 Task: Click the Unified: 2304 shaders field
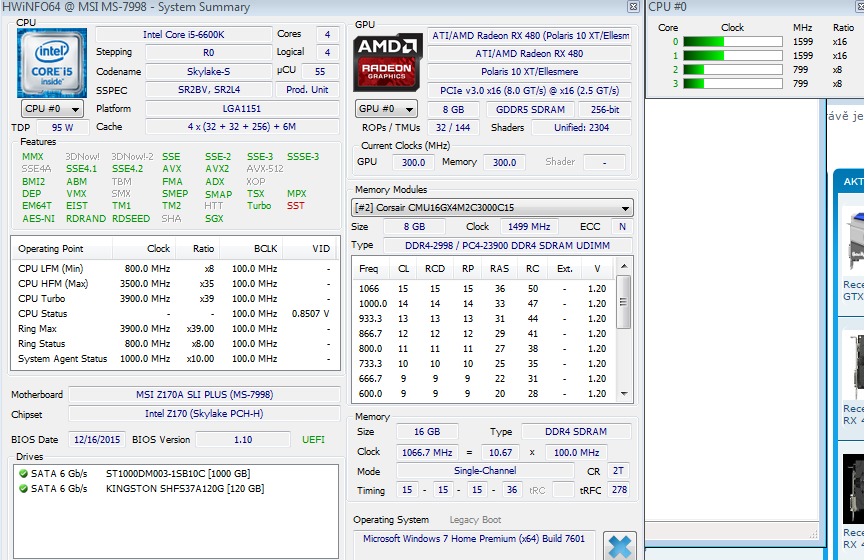click(x=581, y=128)
